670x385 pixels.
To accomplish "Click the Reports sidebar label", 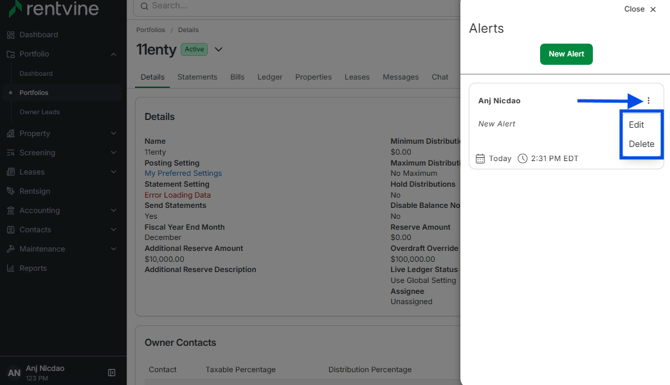I will click(33, 268).
